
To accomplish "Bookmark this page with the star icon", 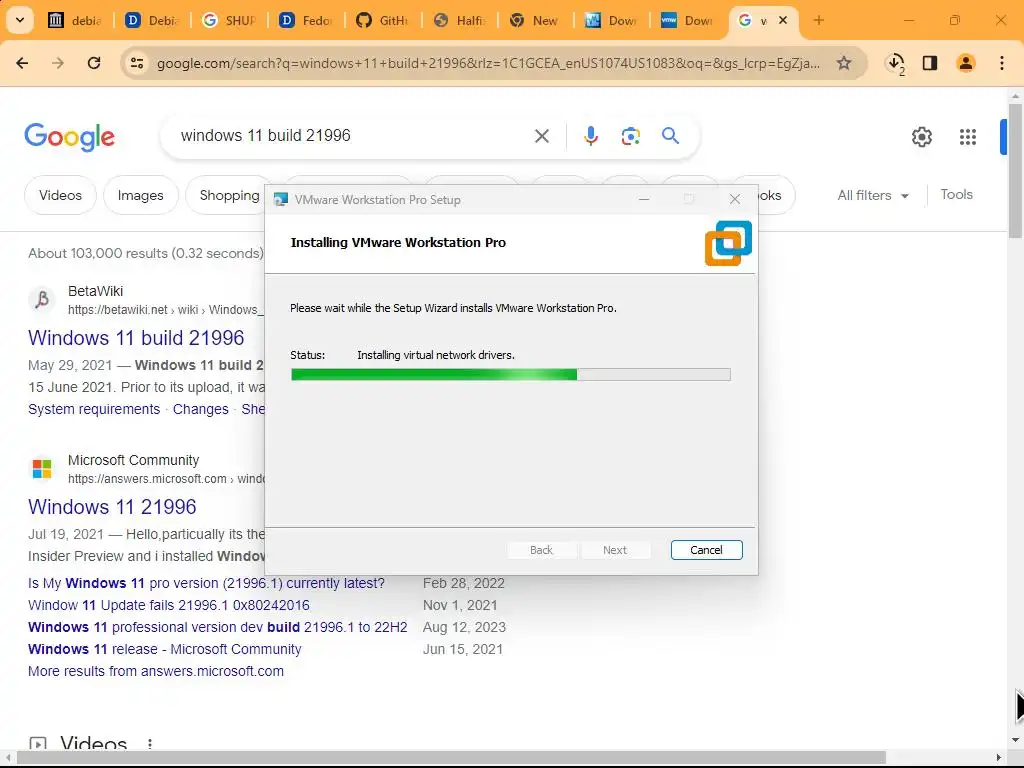I will click(844, 63).
